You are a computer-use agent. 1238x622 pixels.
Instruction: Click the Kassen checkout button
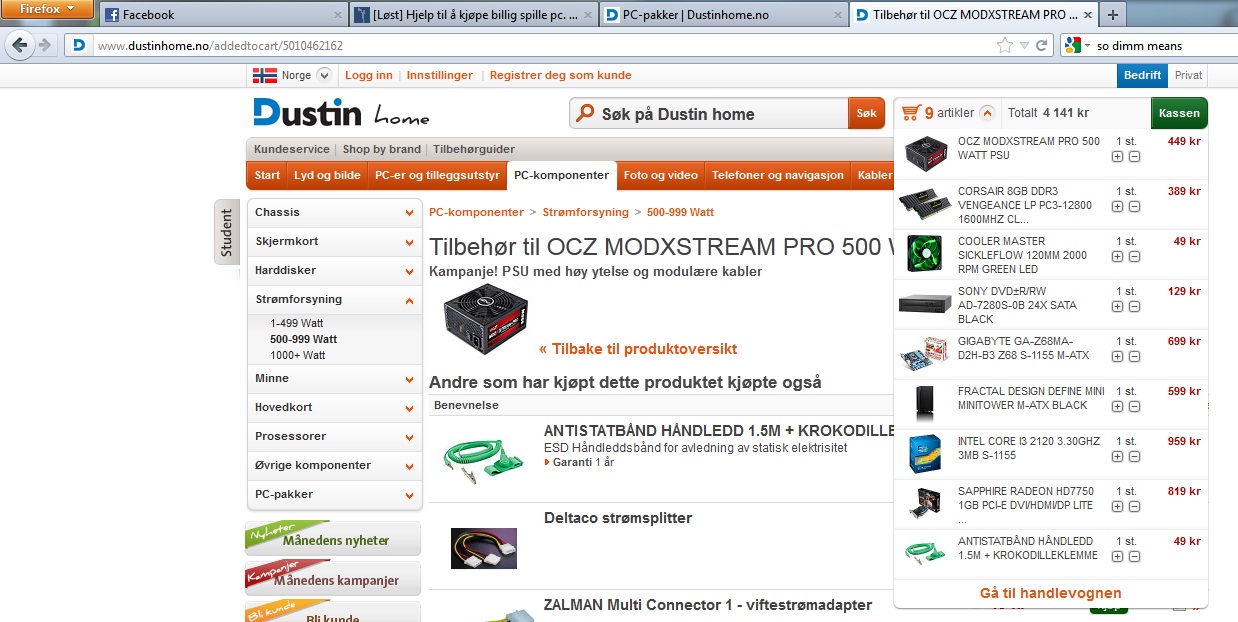1179,113
